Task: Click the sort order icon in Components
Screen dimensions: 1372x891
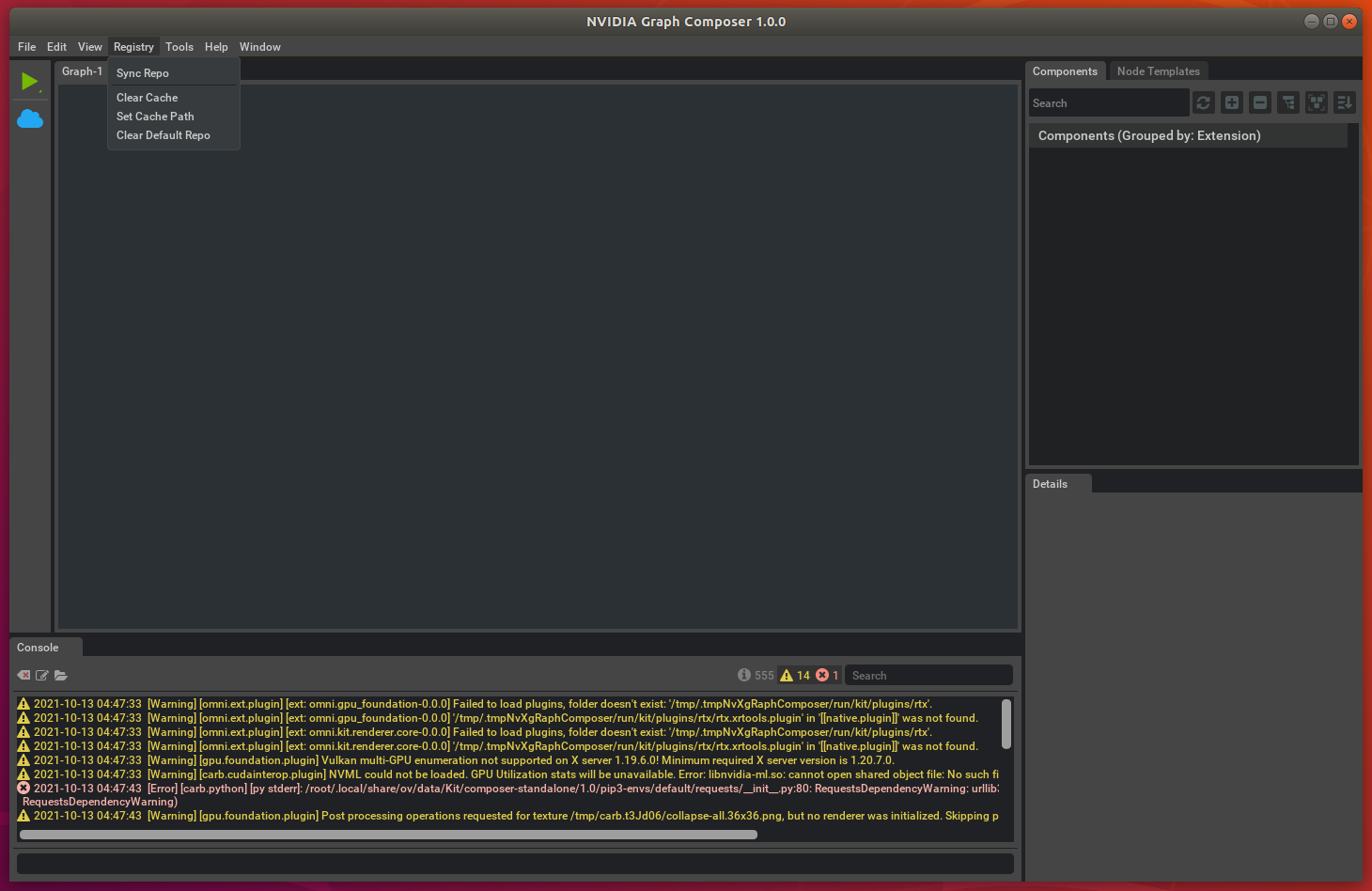Action: click(1345, 103)
